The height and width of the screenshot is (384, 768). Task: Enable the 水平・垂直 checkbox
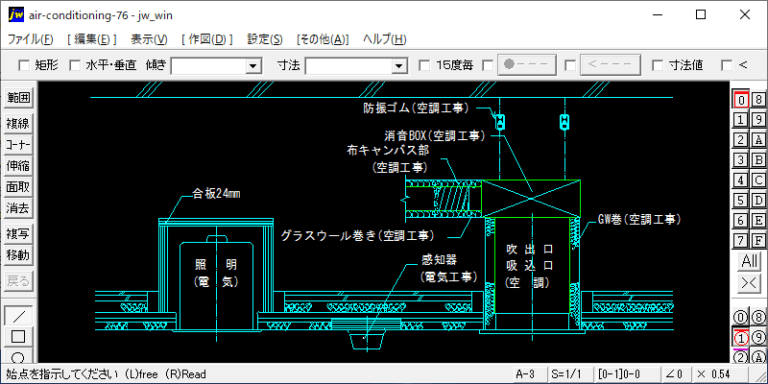point(74,65)
